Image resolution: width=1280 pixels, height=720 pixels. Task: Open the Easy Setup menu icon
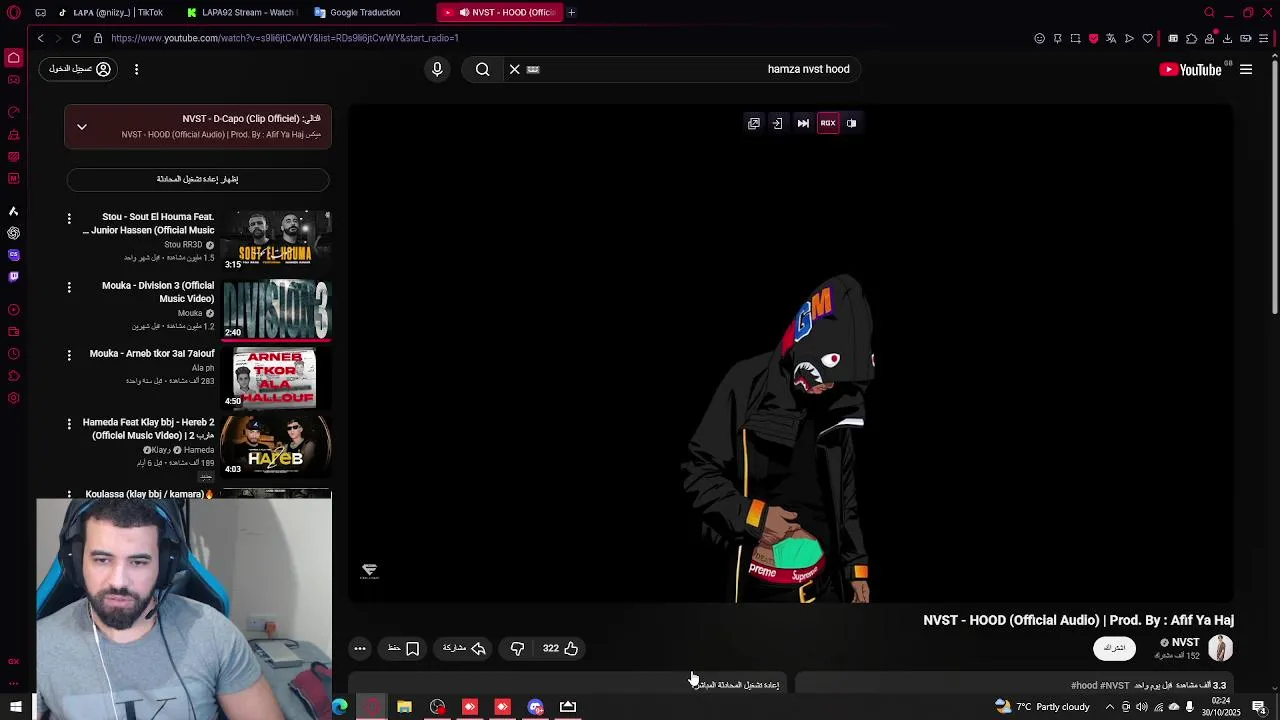(1264, 38)
